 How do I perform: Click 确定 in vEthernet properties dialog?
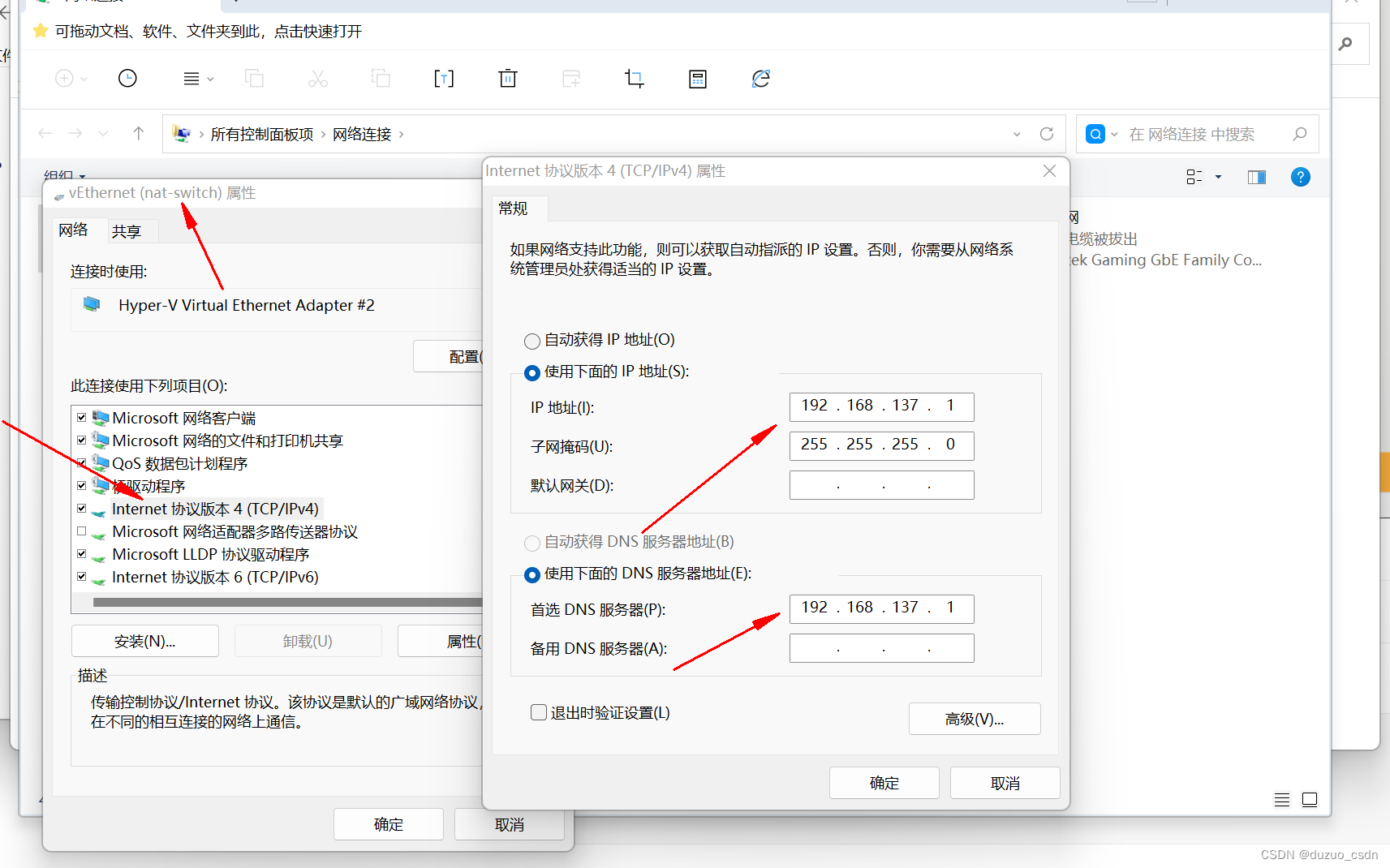pos(389,824)
